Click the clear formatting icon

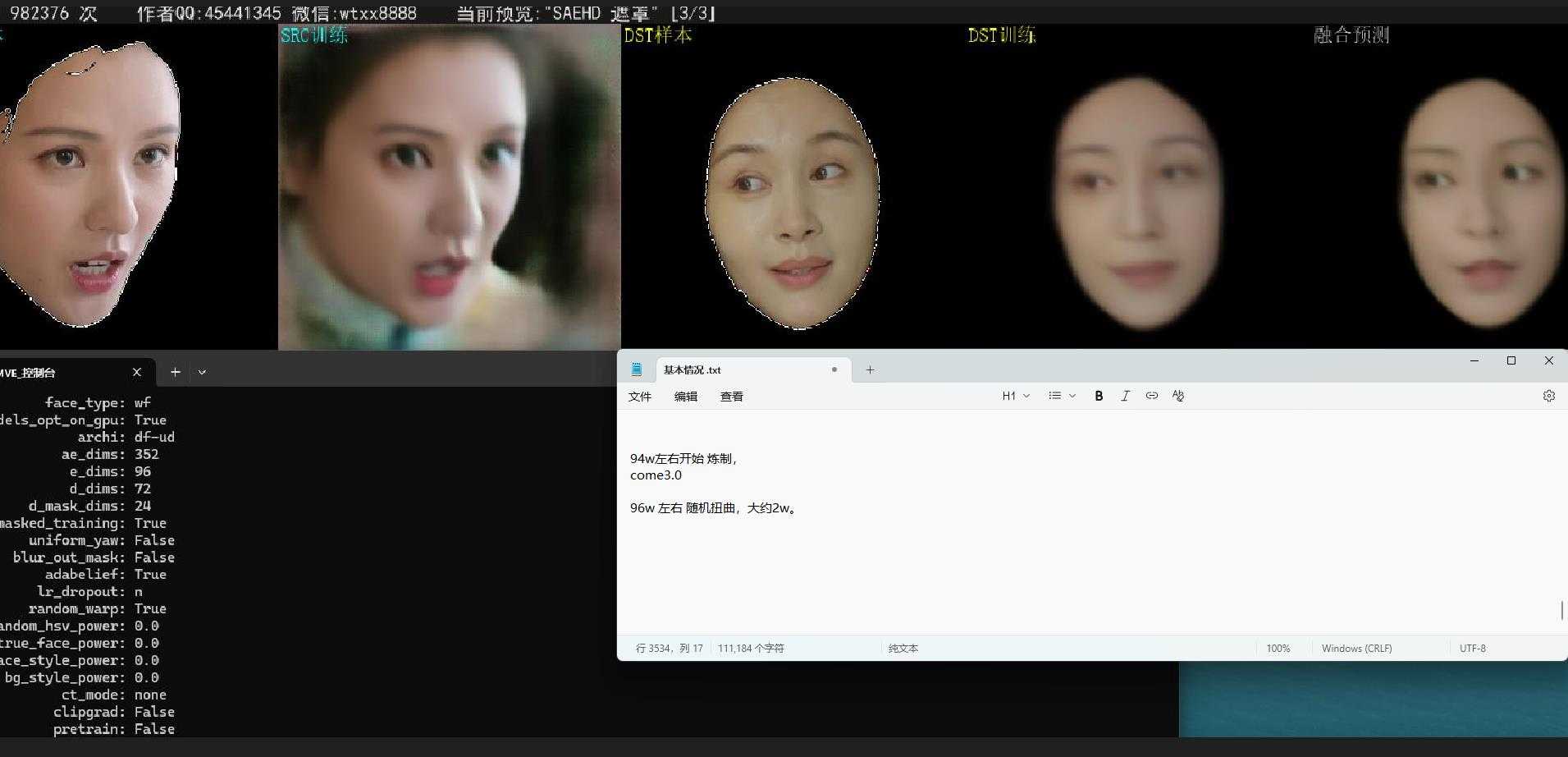click(x=1177, y=396)
